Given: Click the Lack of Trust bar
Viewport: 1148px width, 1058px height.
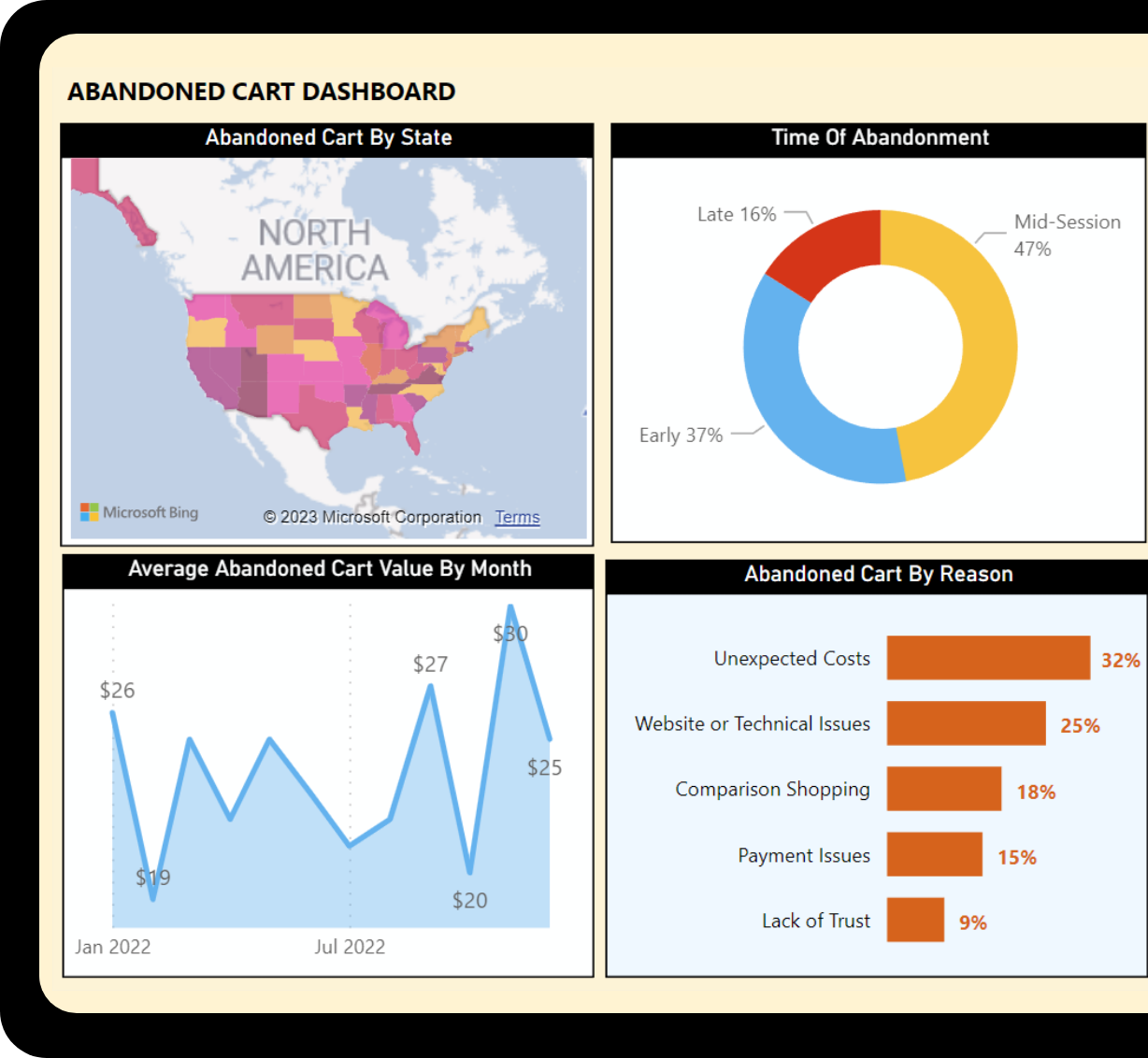Looking at the screenshot, I should [915, 920].
